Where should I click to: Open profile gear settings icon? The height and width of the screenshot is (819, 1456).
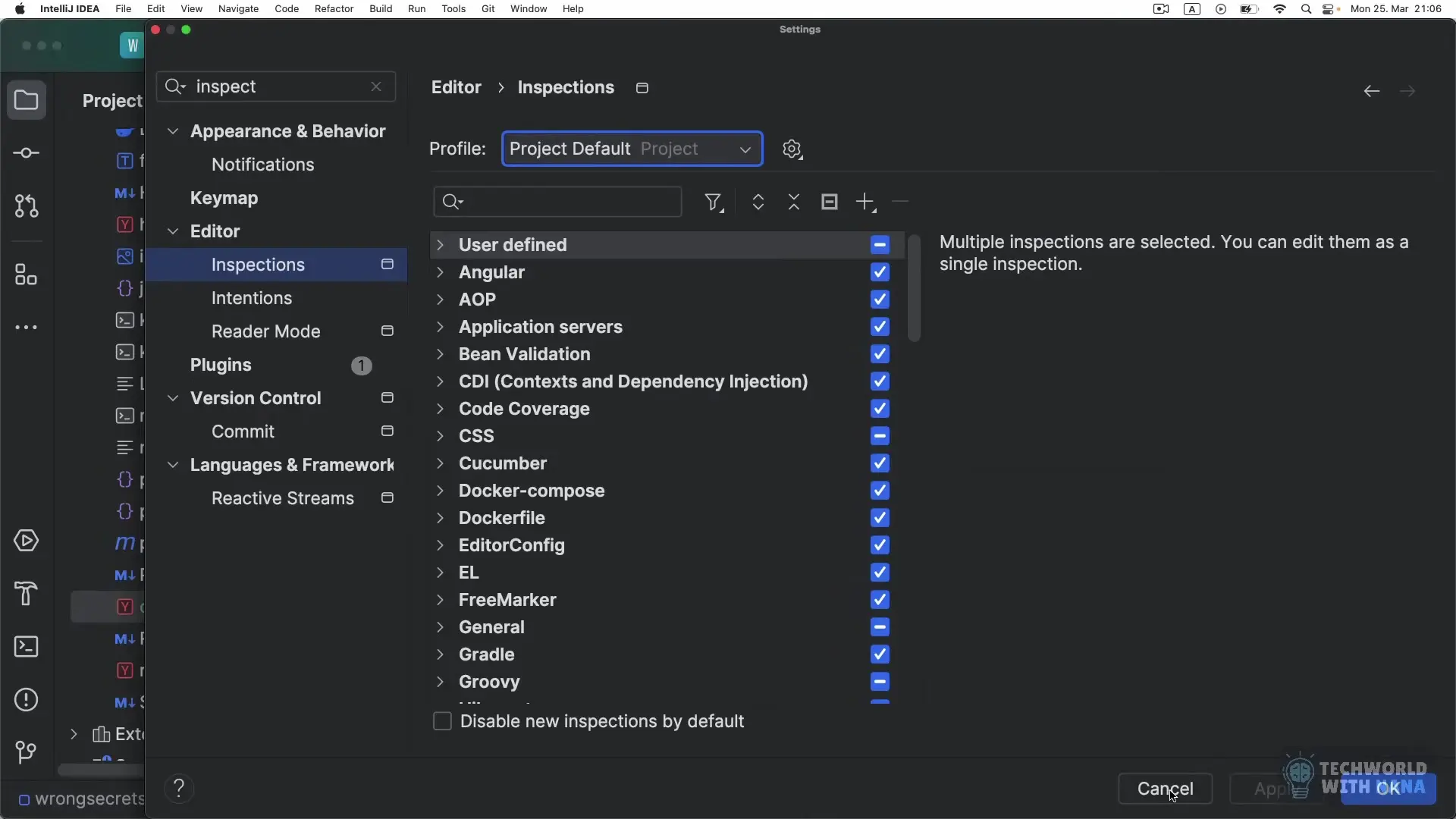(x=792, y=149)
